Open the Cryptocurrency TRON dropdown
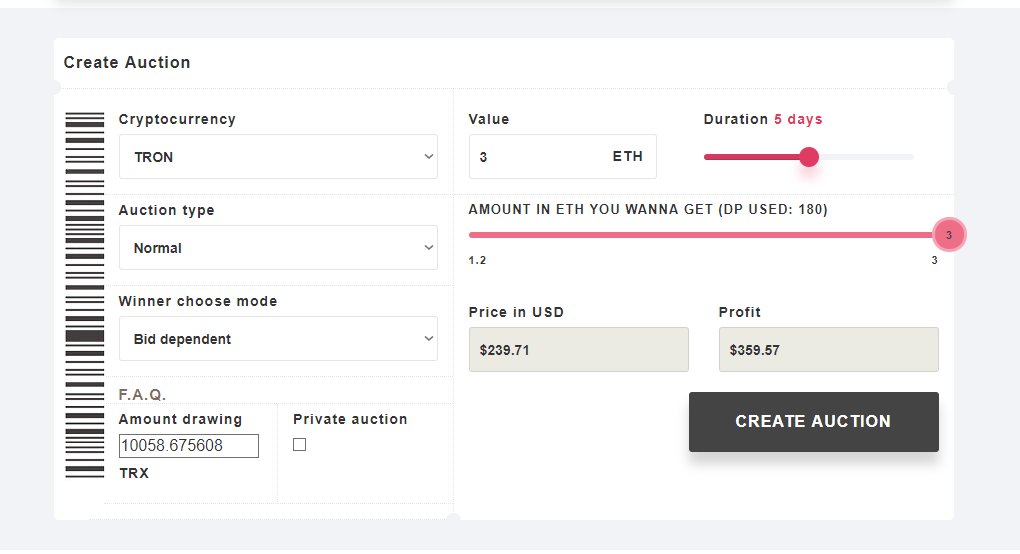This screenshot has width=1020, height=554. click(x=278, y=157)
